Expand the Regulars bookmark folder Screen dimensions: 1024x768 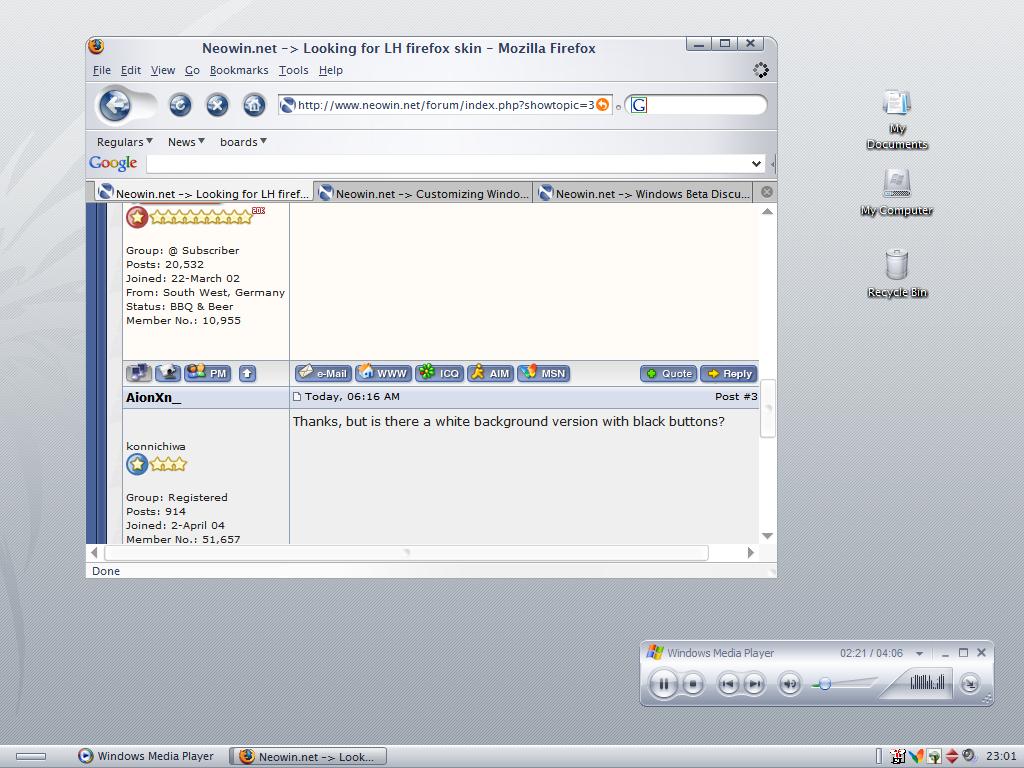pos(125,142)
